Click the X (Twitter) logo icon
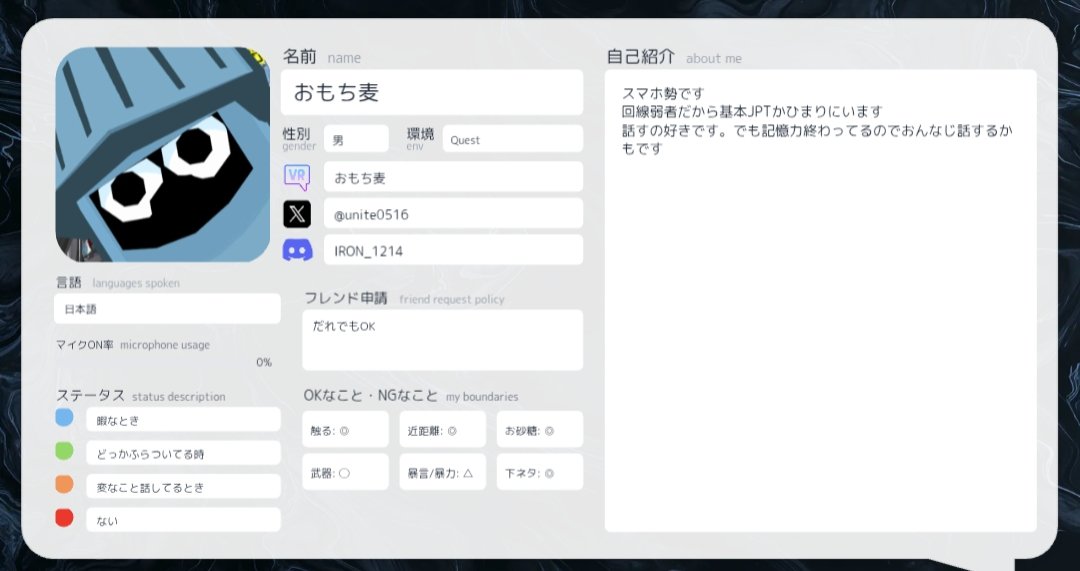Image resolution: width=1080 pixels, height=571 pixels. [297, 214]
